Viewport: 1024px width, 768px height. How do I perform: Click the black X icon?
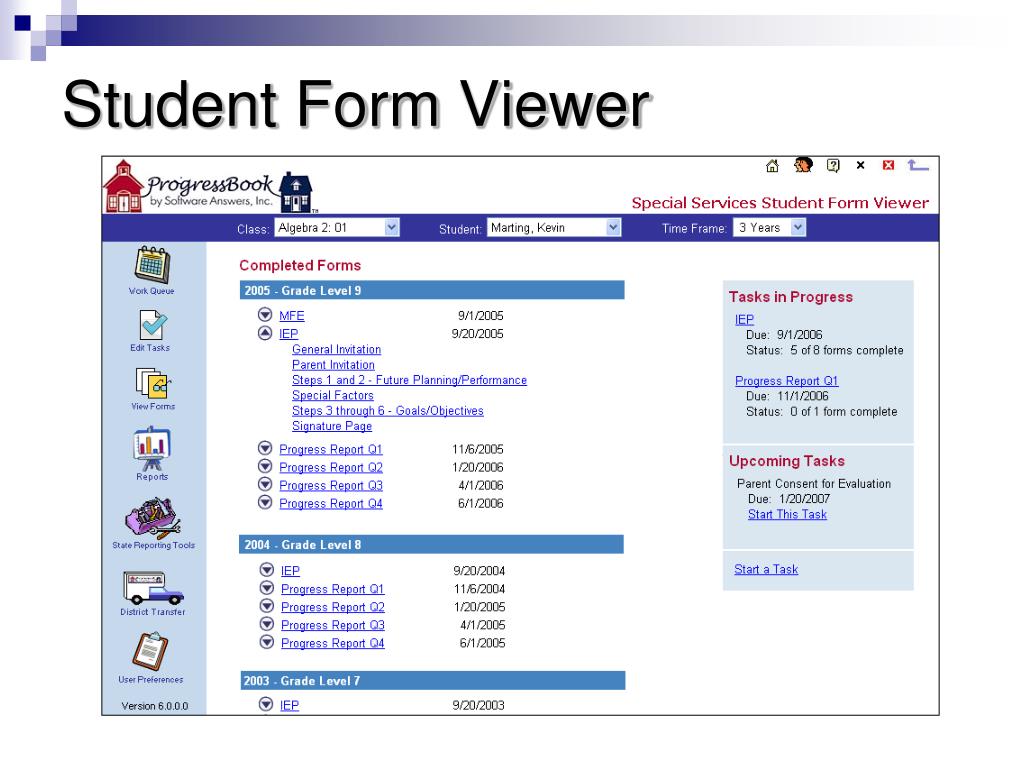point(861,165)
